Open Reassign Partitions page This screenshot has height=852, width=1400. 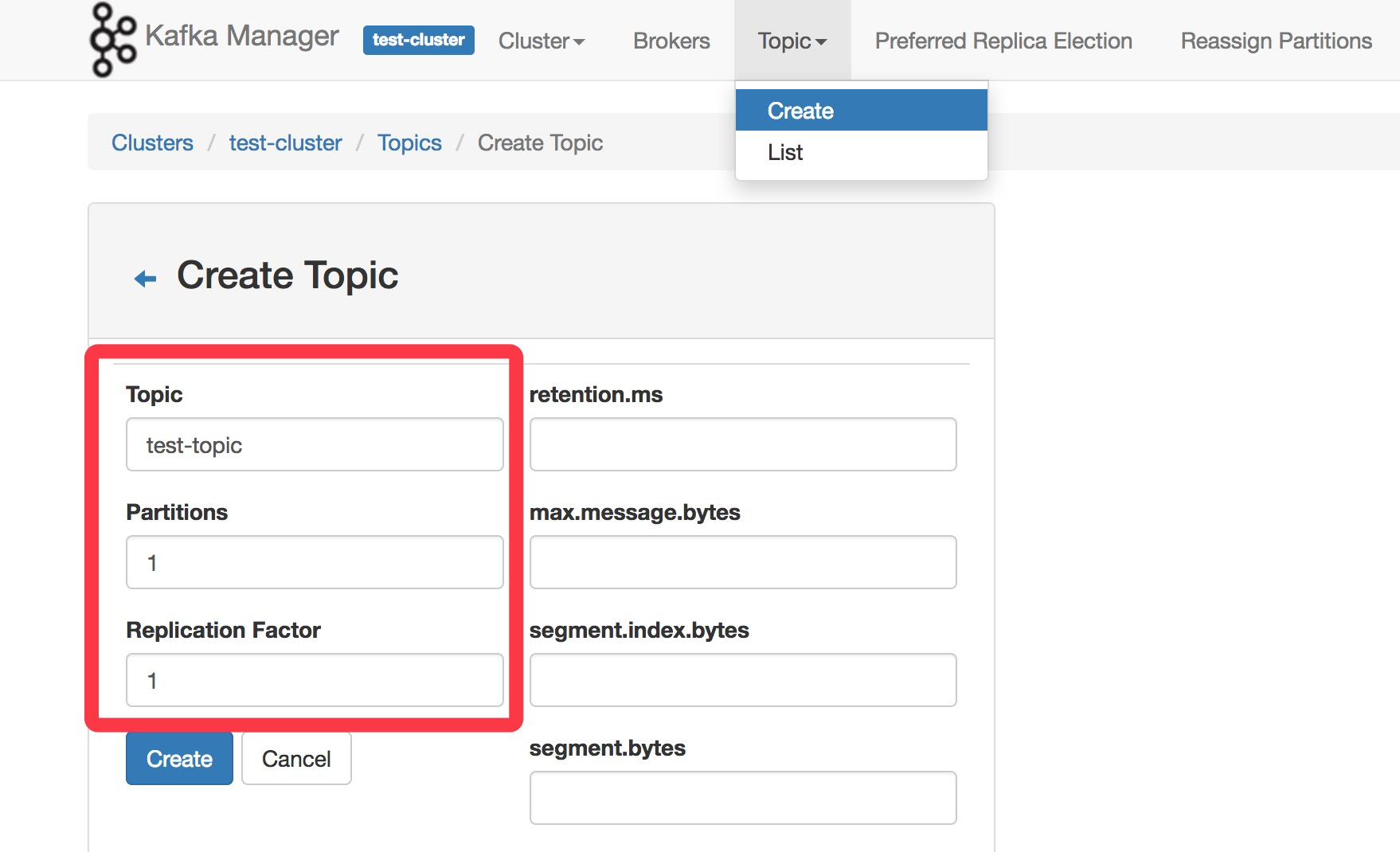pyautogui.click(x=1276, y=41)
